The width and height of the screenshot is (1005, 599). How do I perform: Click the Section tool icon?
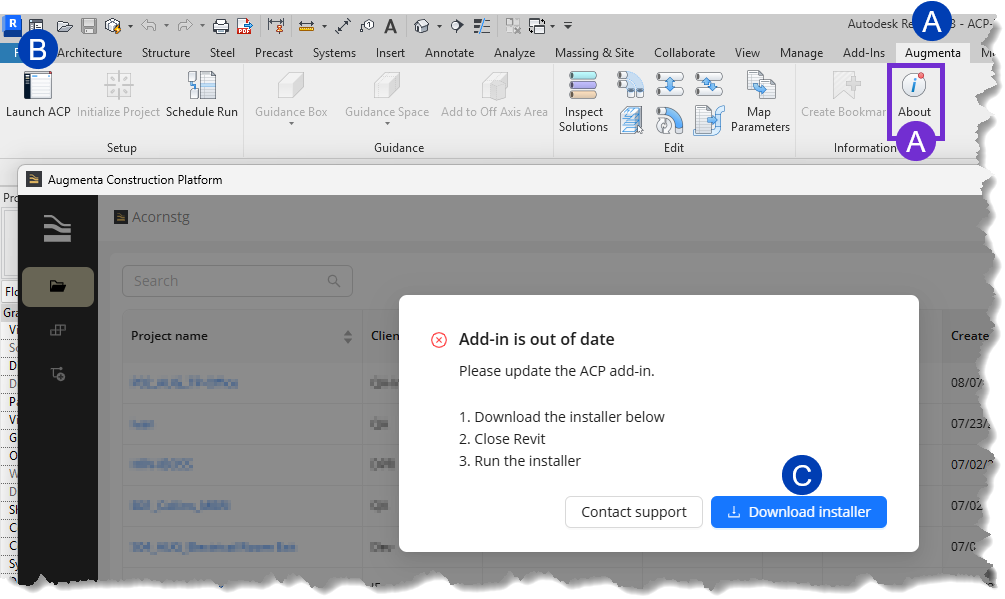pos(457,26)
